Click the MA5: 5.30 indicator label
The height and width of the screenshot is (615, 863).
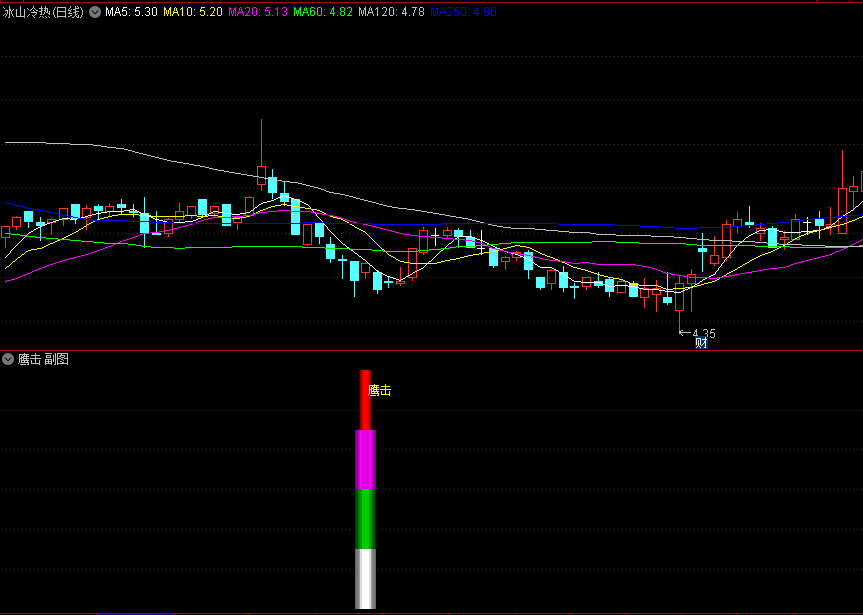click(132, 12)
